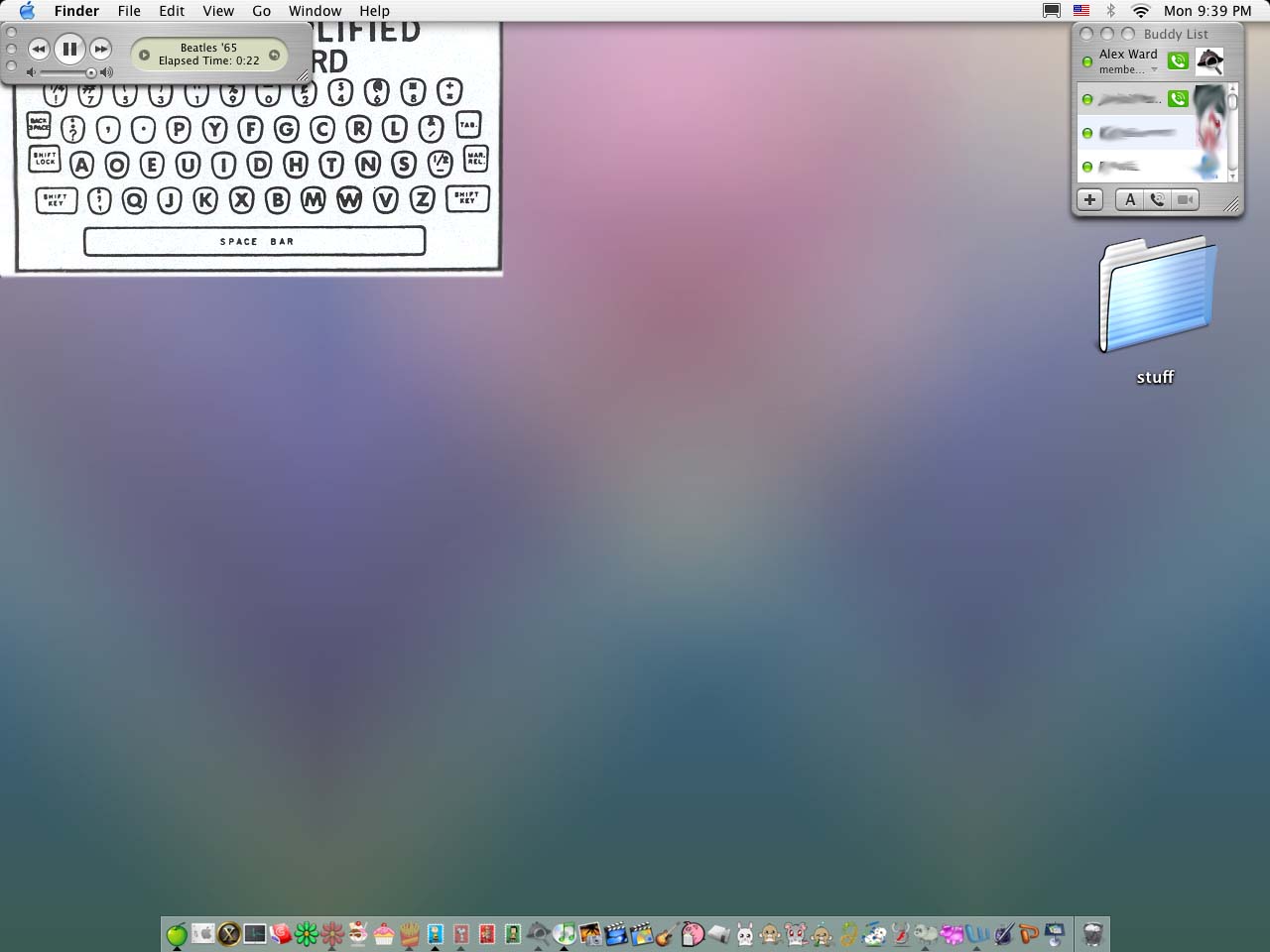Viewport: 1270px width, 952px height.
Task: Click the white bunny Dock icon
Action: [x=745, y=934]
